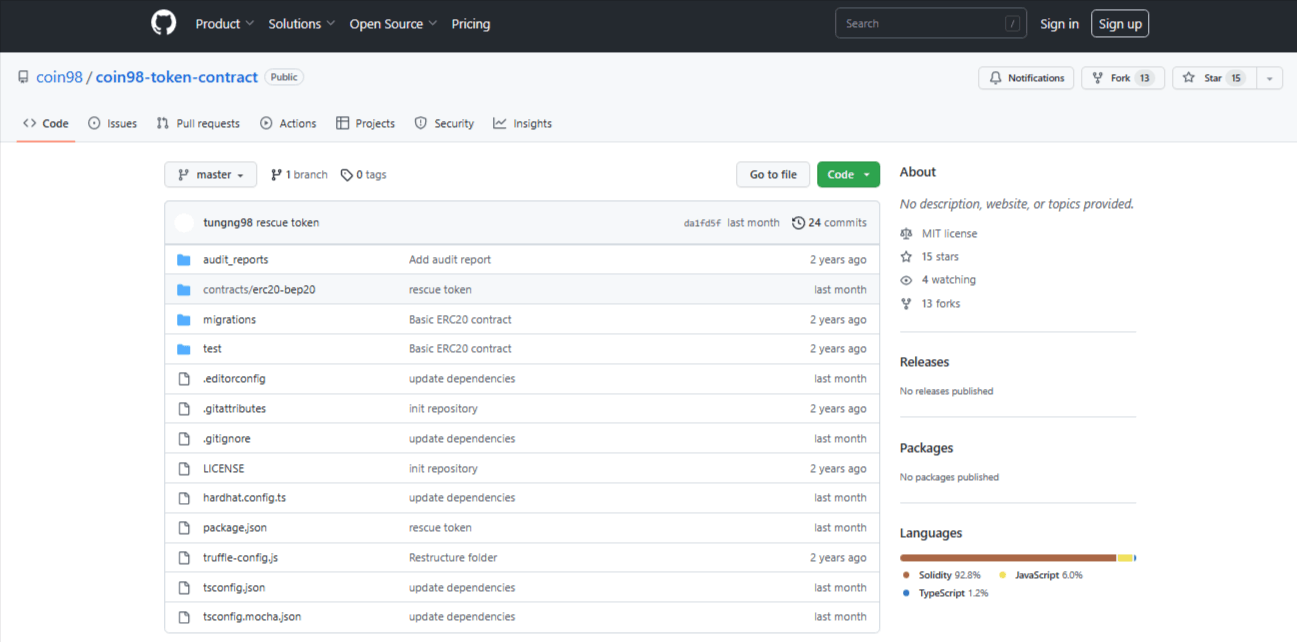1297x642 pixels.
Task: Click the eye icon next to 4 watching
Action: [906, 280]
